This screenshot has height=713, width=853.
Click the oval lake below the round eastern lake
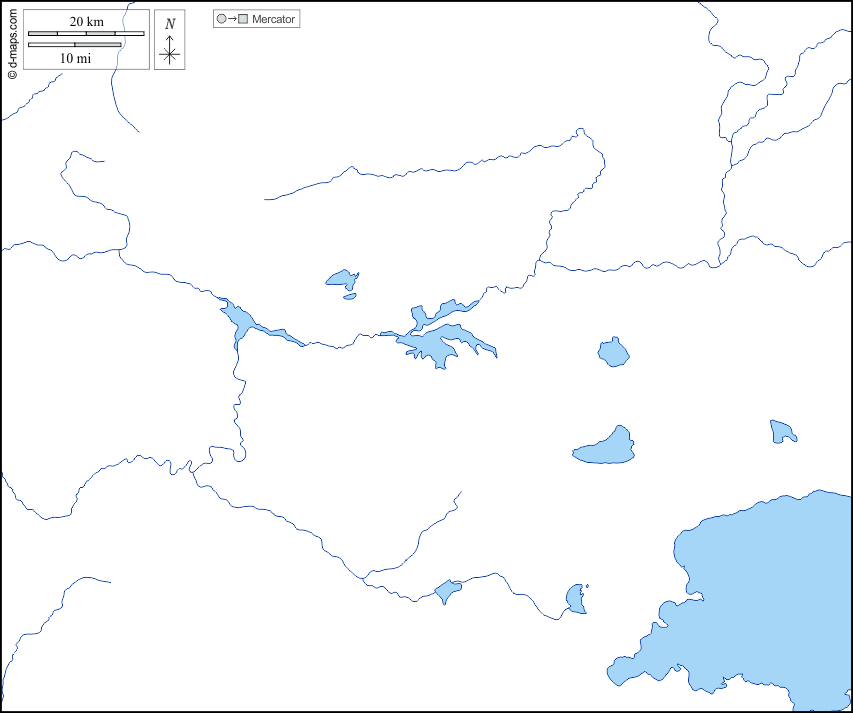point(607,449)
